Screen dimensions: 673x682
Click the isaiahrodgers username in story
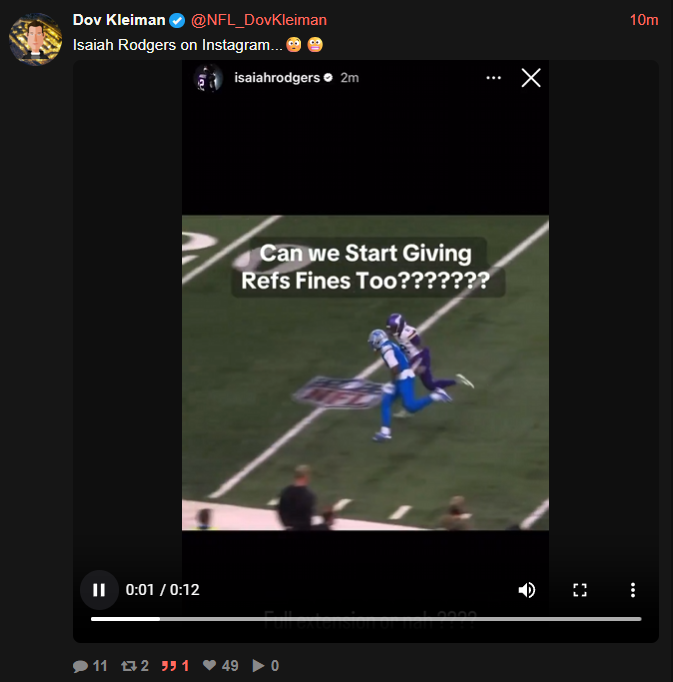(277, 78)
